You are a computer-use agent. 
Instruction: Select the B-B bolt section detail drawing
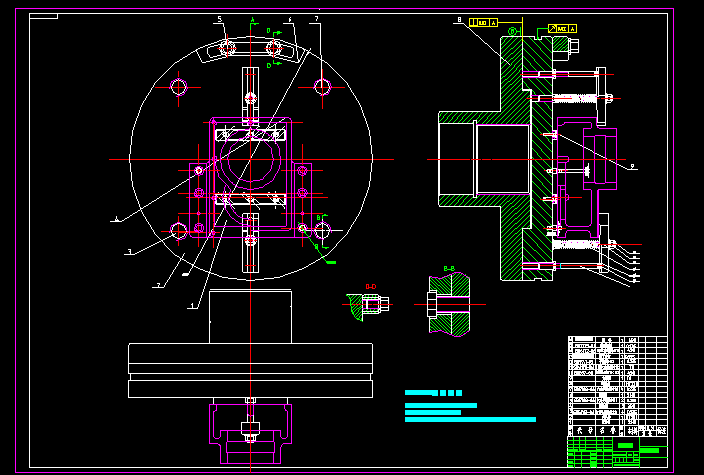449,304
